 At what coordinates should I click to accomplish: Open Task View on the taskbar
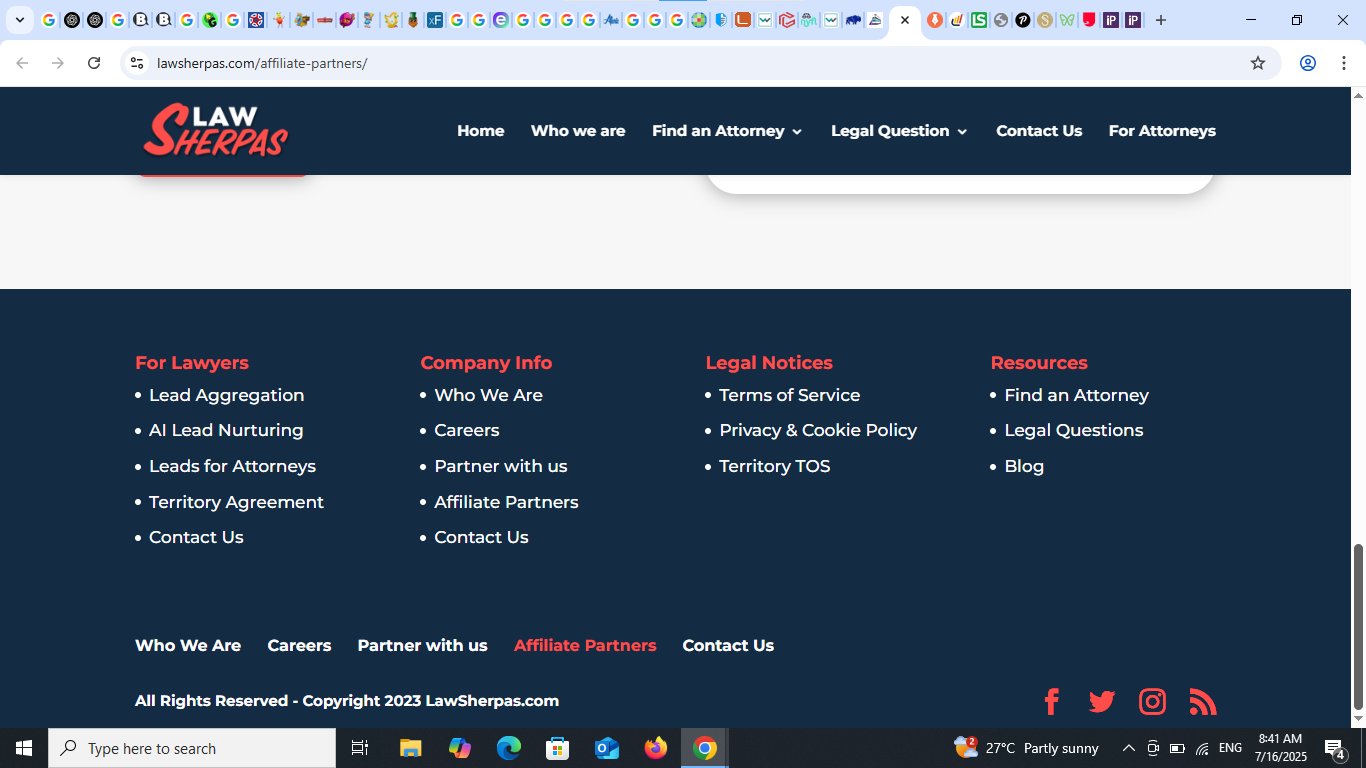point(360,748)
